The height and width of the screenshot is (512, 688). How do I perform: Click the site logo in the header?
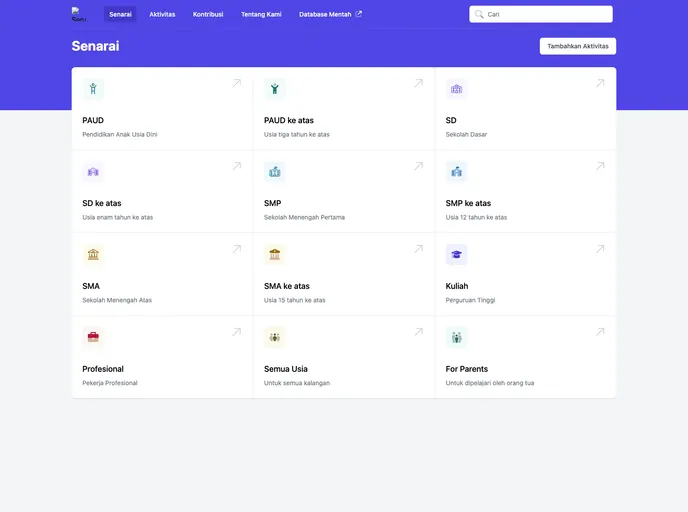(79, 14)
